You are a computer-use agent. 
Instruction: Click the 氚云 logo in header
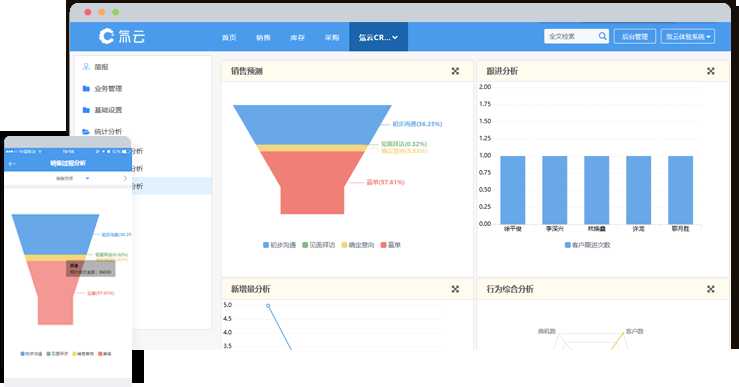pos(122,36)
